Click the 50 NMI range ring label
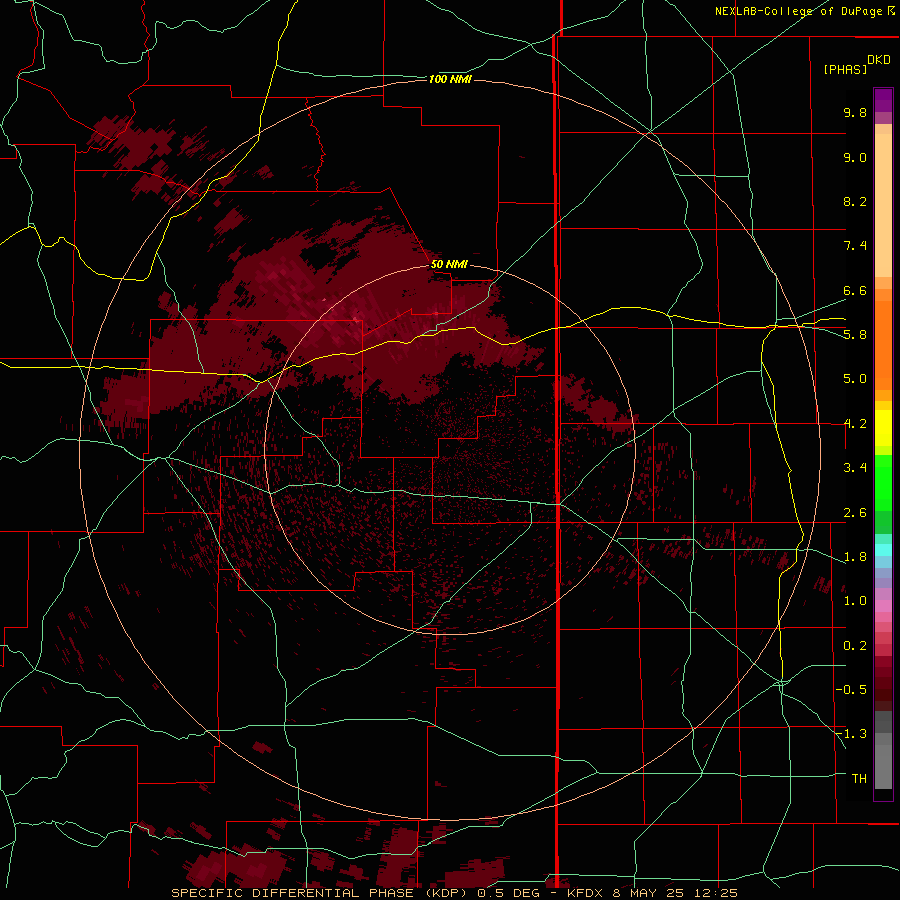This screenshot has width=900, height=900. [x=449, y=264]
